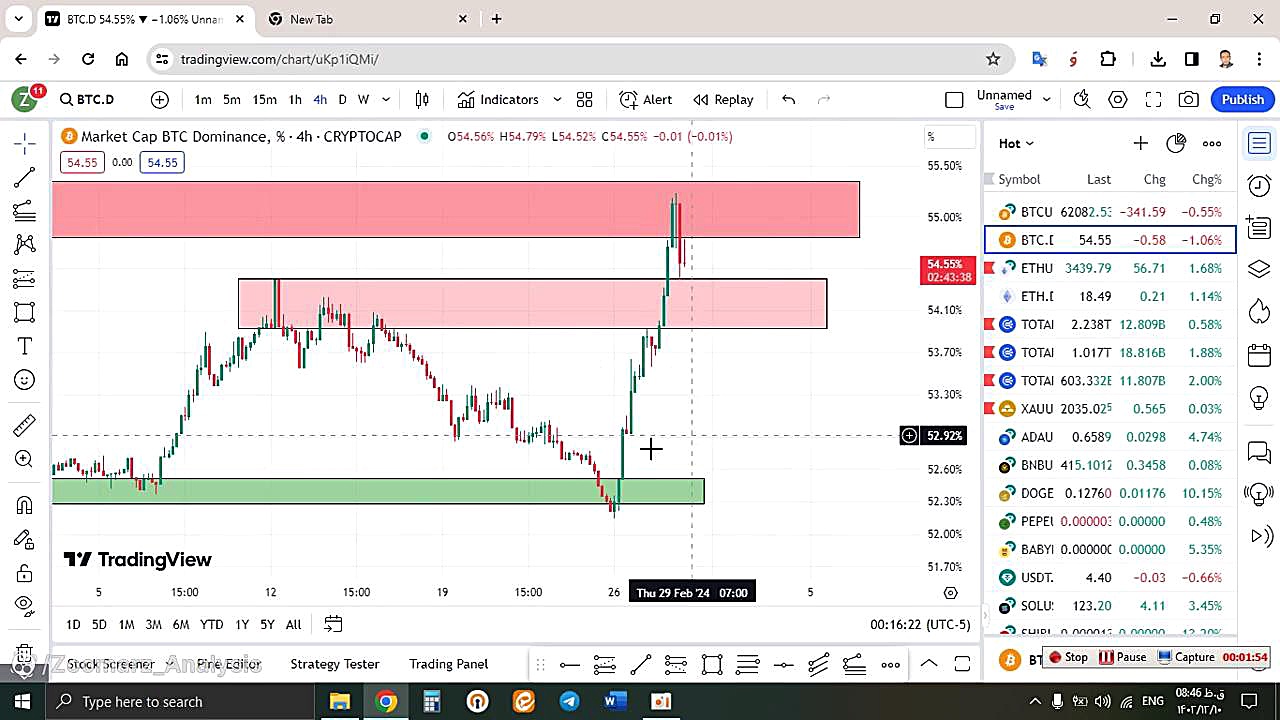This screenshot has width=1280, height=720.
Task: Open candle chart style selector
Action: pos(422,99)
